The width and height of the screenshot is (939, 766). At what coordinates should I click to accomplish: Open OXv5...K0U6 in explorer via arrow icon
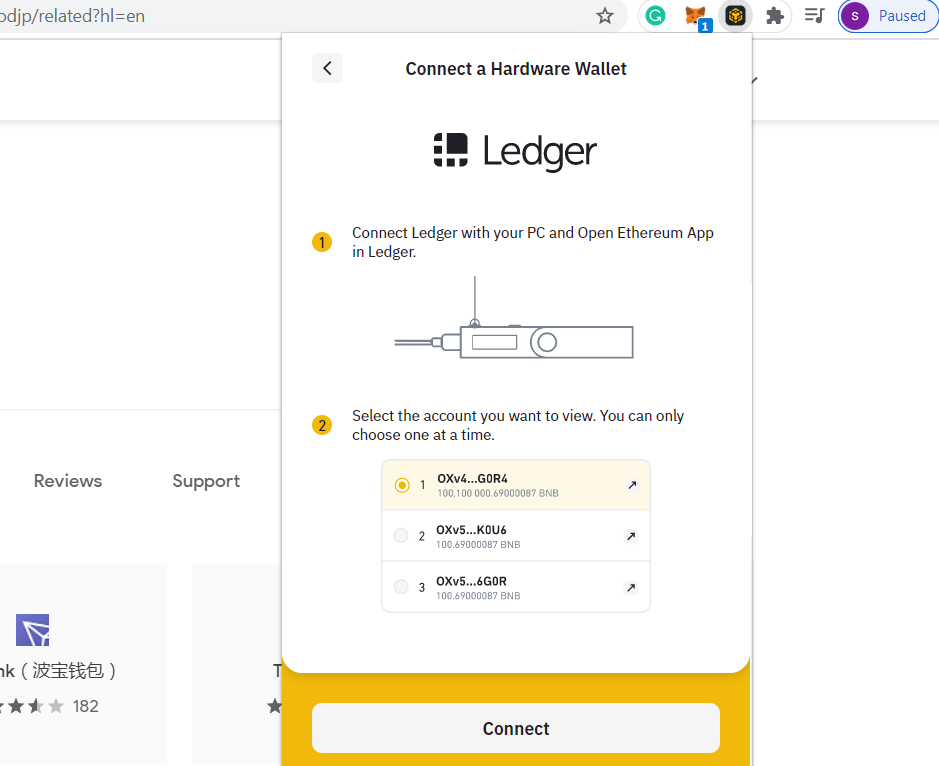(x=631, y=536)
